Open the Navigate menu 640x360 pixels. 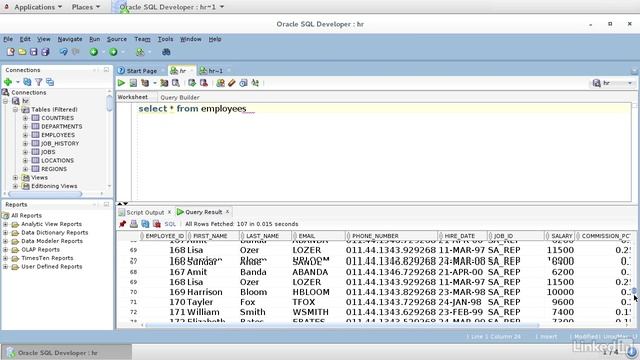(70, 39)
